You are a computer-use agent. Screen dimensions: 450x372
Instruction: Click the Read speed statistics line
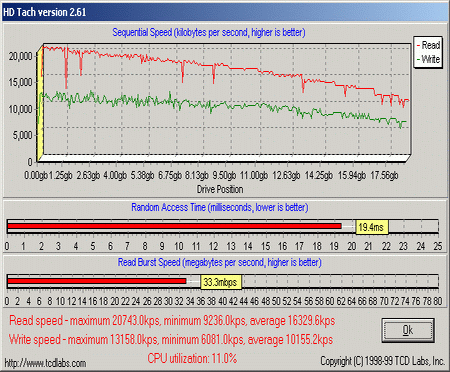pos(172,321)
